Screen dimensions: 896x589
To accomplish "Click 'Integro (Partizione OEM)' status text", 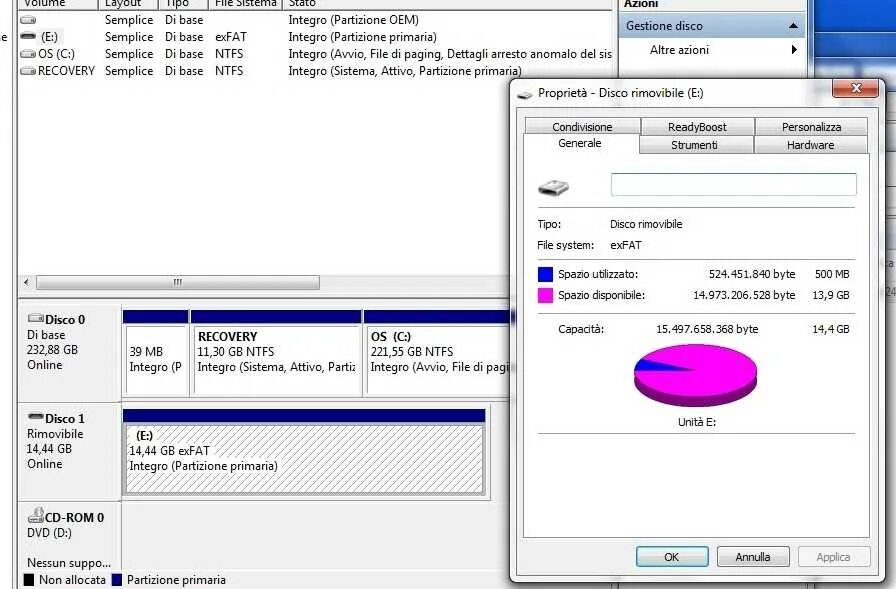I will point(353,20).
